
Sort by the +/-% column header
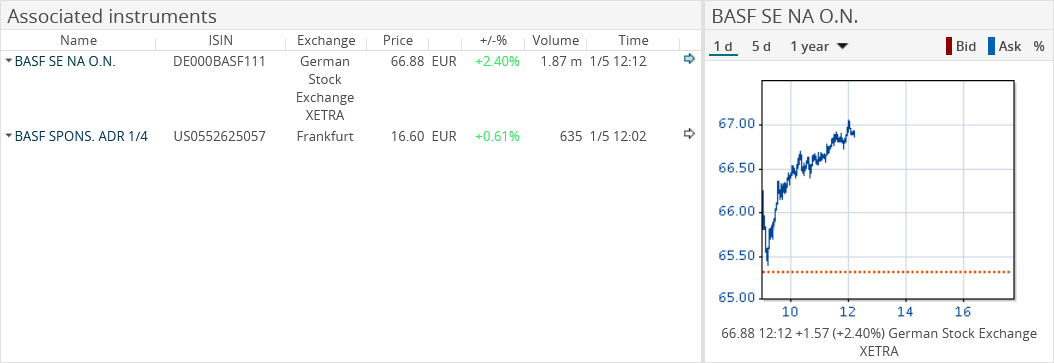pyautogui.click(x=493, y=40)
